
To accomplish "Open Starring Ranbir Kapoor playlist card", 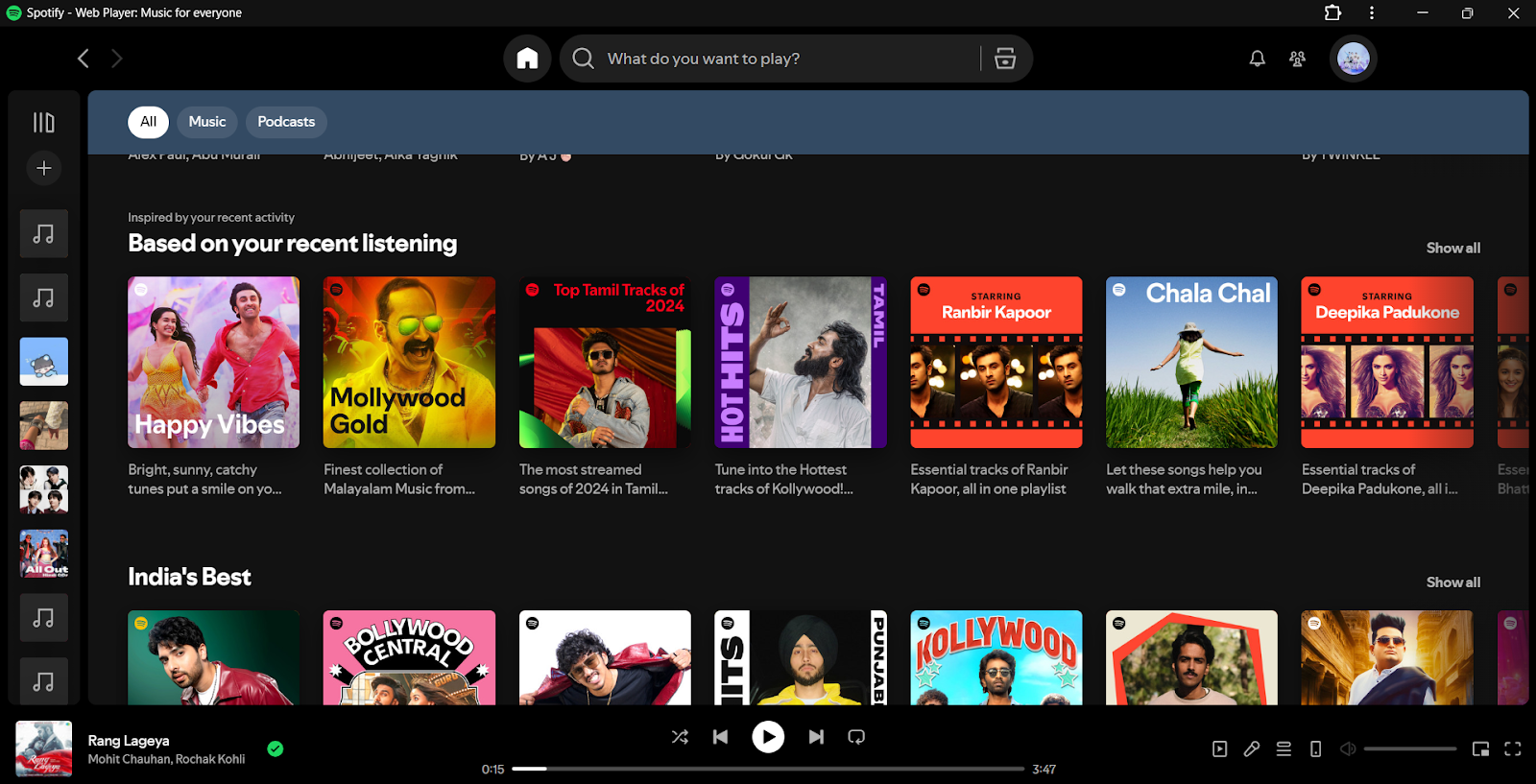I will [x=996, y=389].
